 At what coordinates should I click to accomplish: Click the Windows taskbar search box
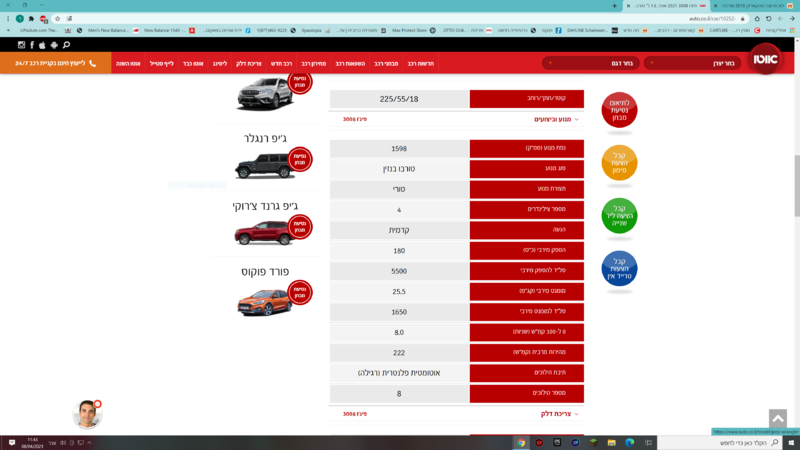pyautogui.click(x=720, y=442)
